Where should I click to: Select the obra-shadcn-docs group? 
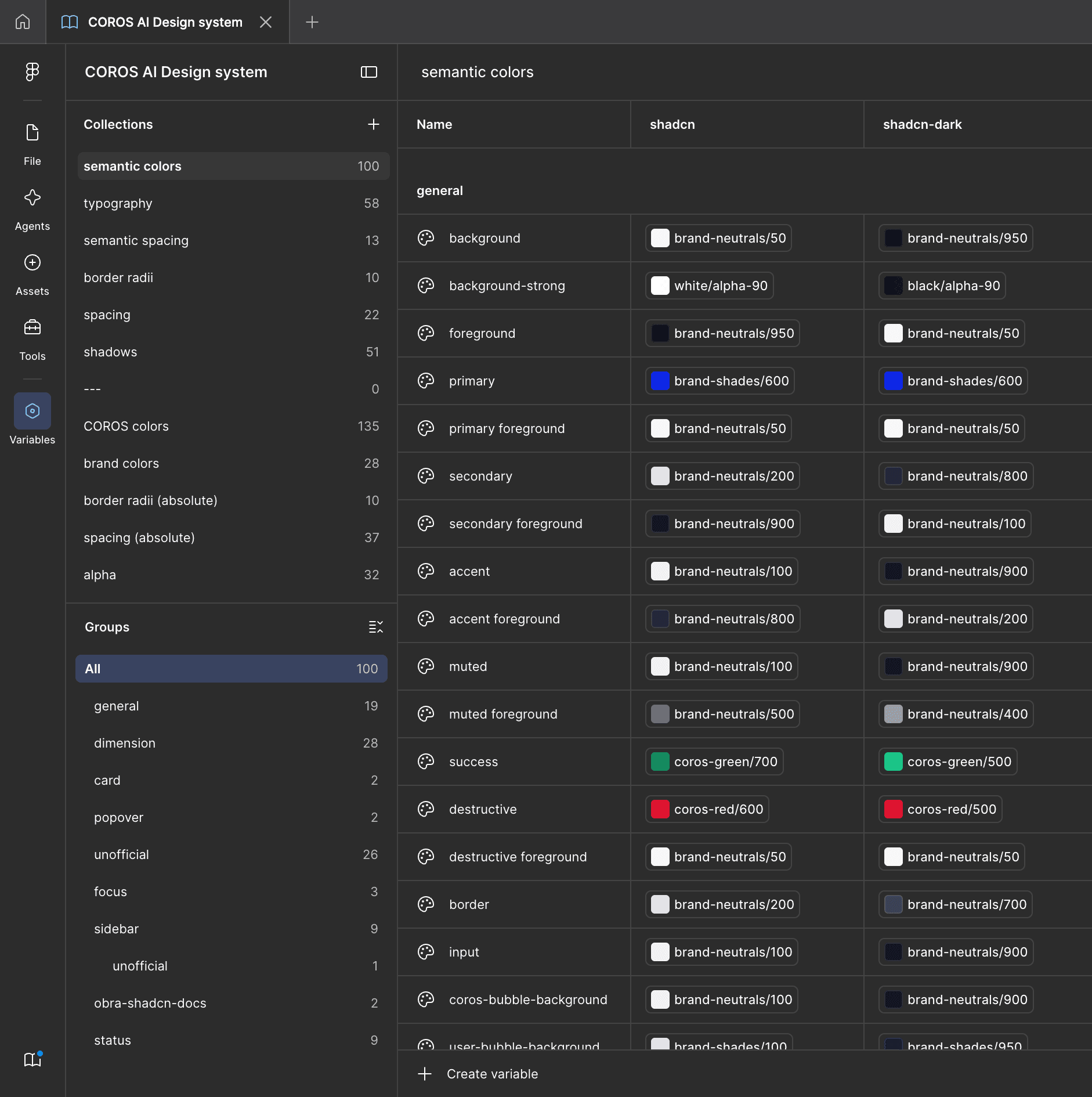pyautogui.click(x=232, y=1003)
